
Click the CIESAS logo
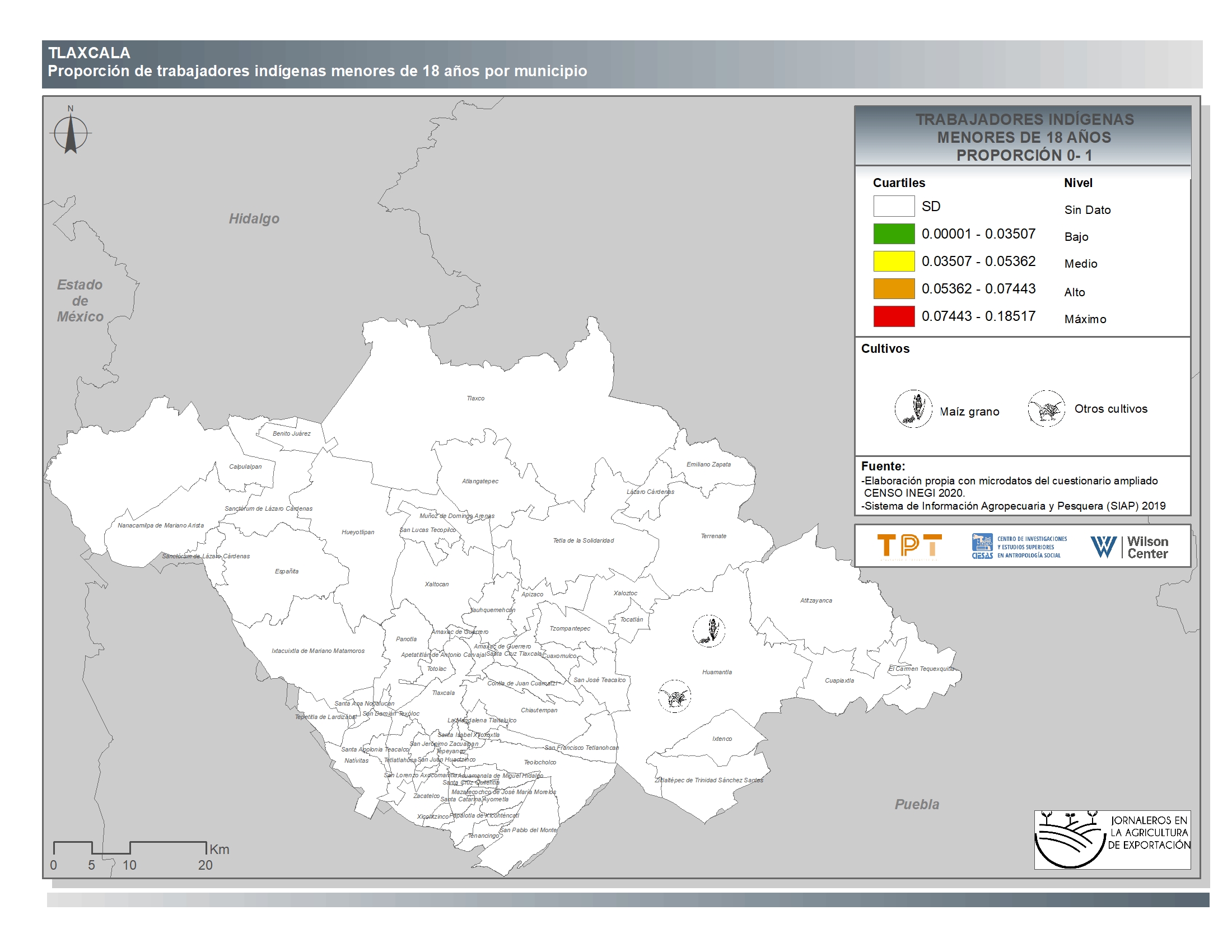coord(1019,547)
